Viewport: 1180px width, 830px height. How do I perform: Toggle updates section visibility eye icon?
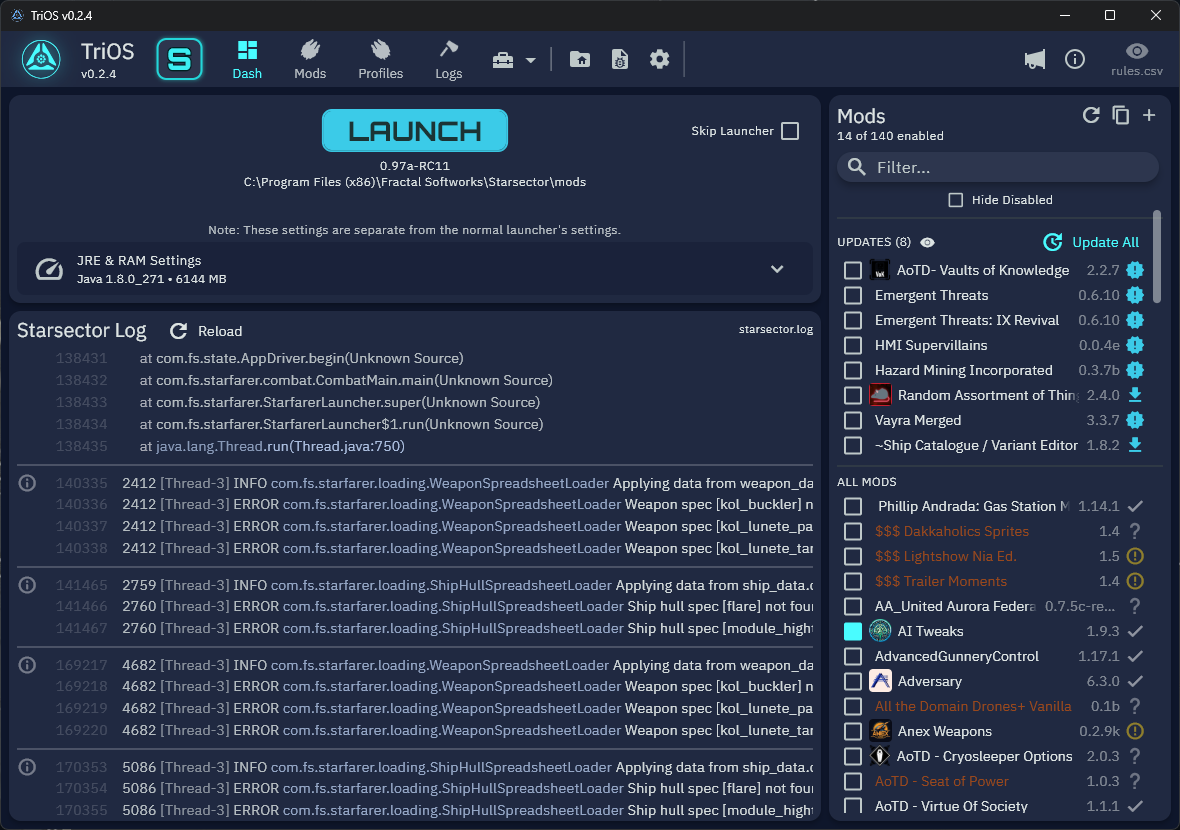click(x=927, y=242)
